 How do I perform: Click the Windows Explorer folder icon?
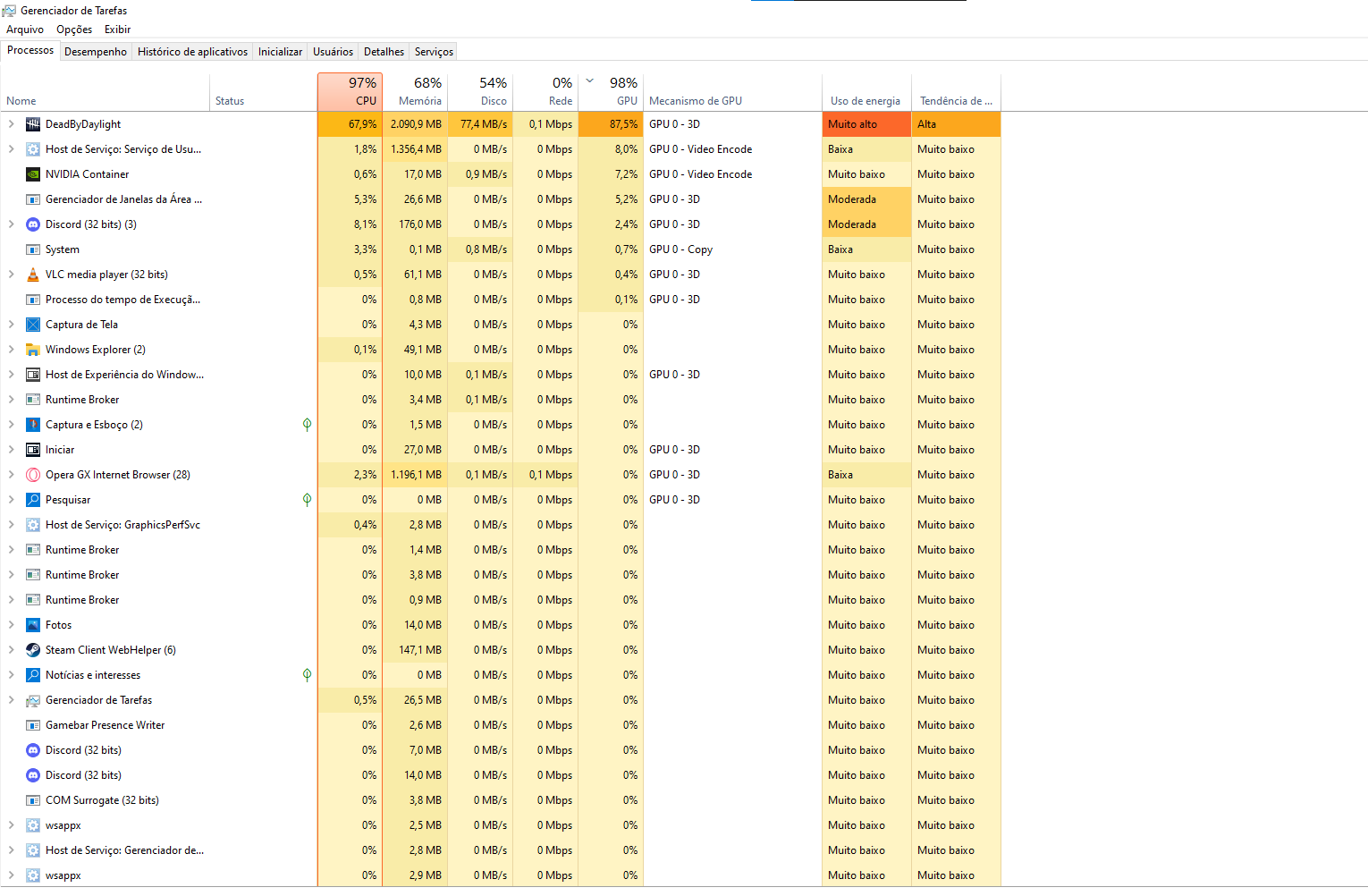pos(33,350)
